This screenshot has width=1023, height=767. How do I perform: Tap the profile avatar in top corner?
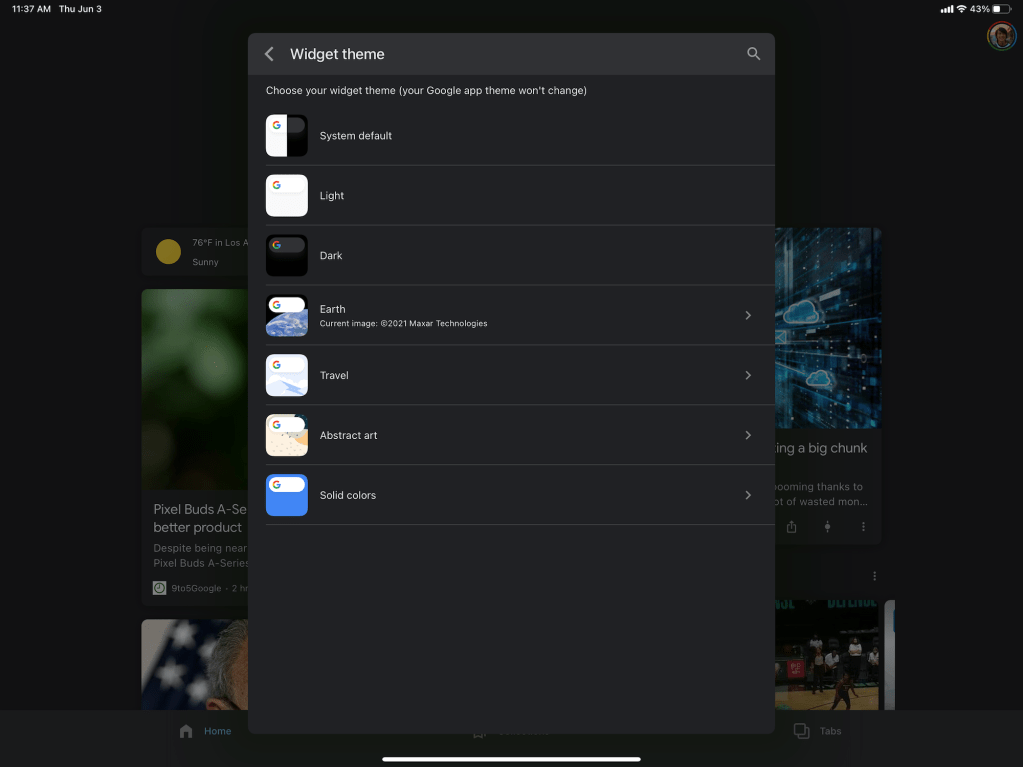[x=1001, y=36]
